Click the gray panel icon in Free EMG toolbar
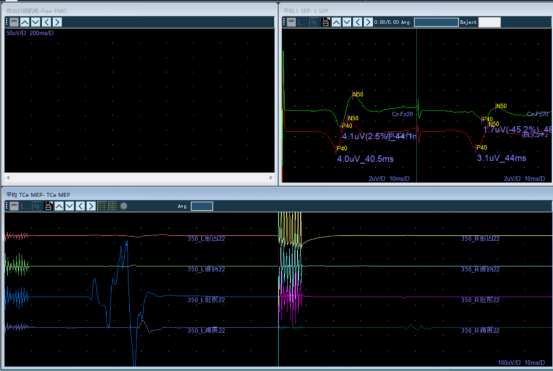 [x=14, y=22]
